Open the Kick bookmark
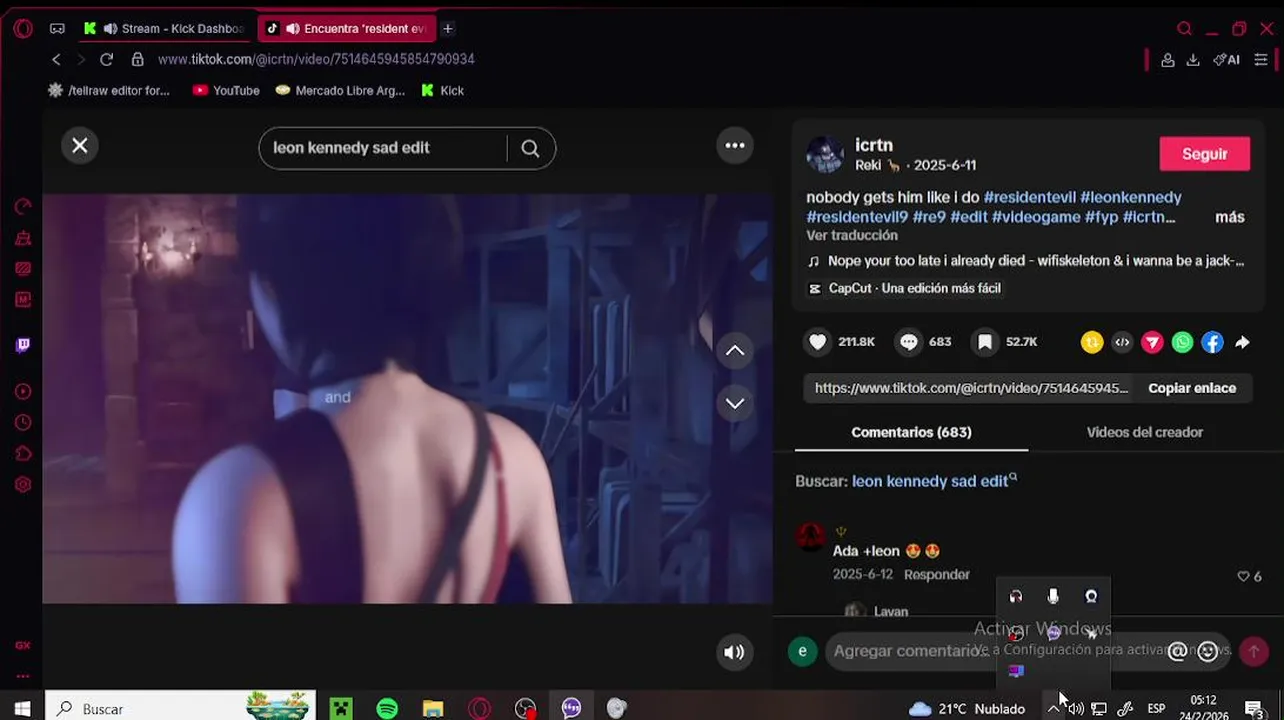Viewport: 1284px width, 720px height. [442, 91]
